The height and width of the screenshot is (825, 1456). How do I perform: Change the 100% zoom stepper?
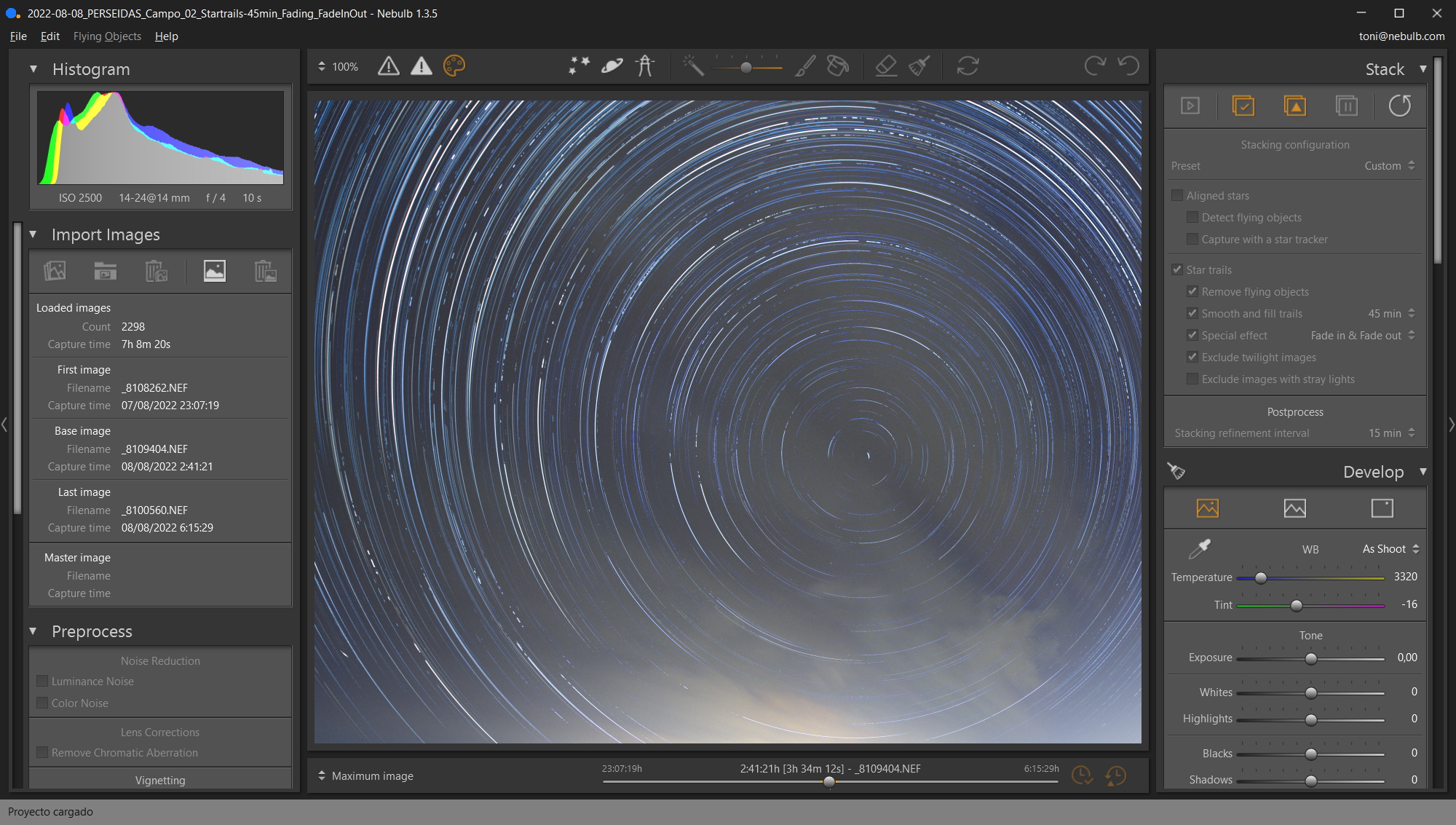click(322, 66)
